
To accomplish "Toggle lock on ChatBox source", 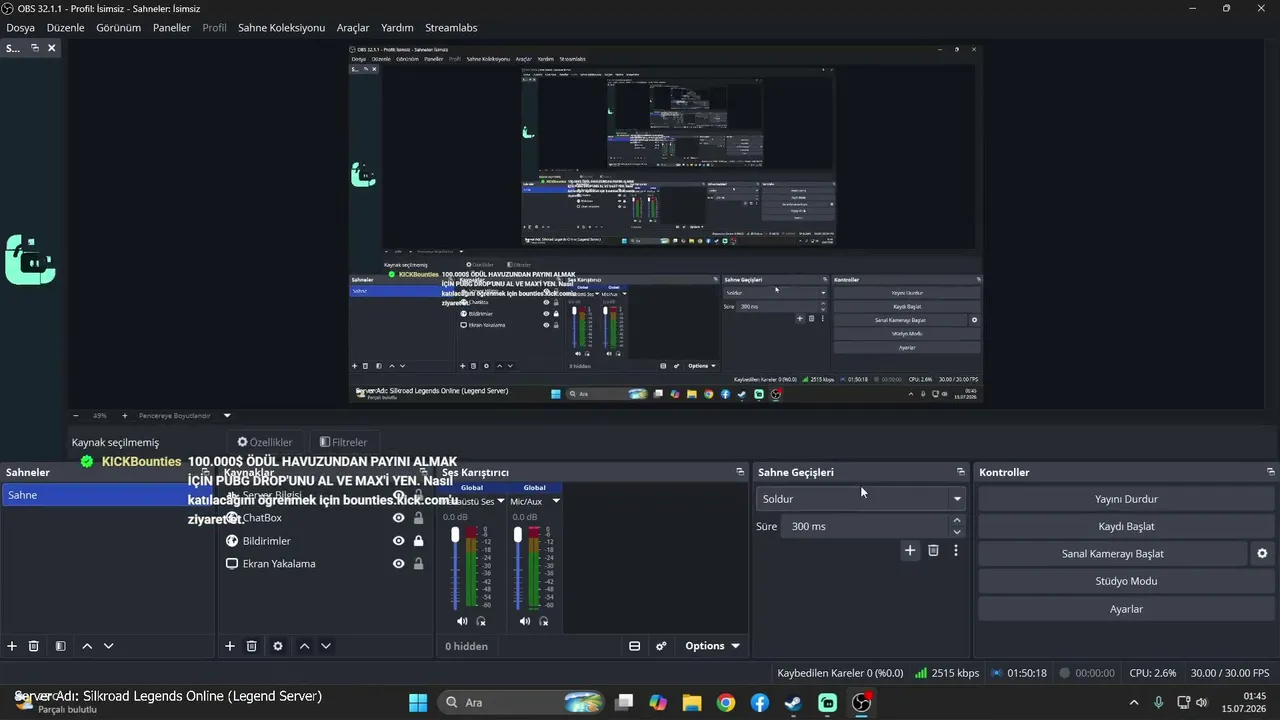I will coord(418,518).
